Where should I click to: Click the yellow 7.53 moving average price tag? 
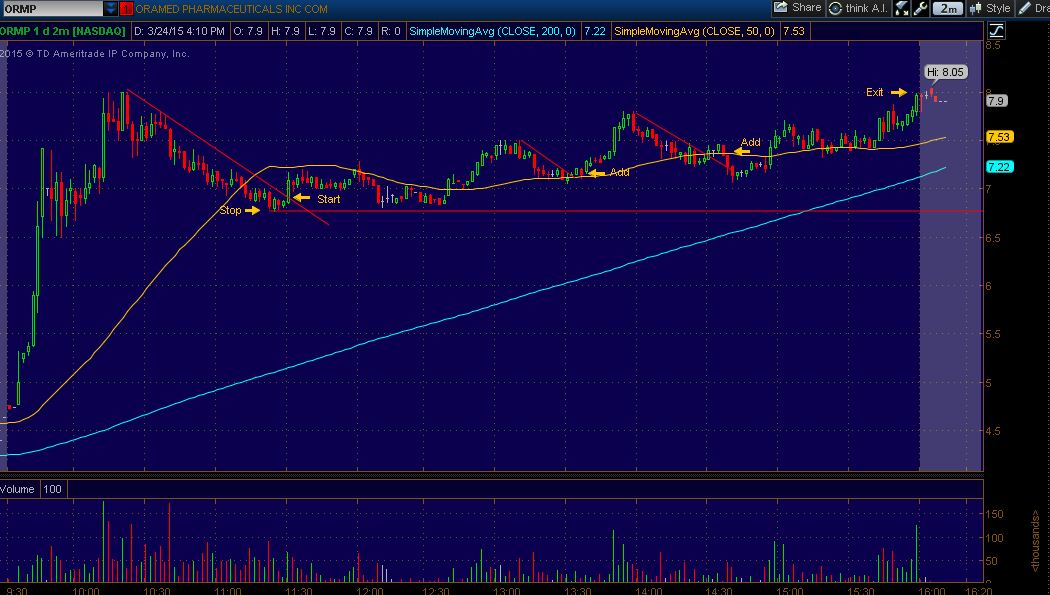point(999,137)
